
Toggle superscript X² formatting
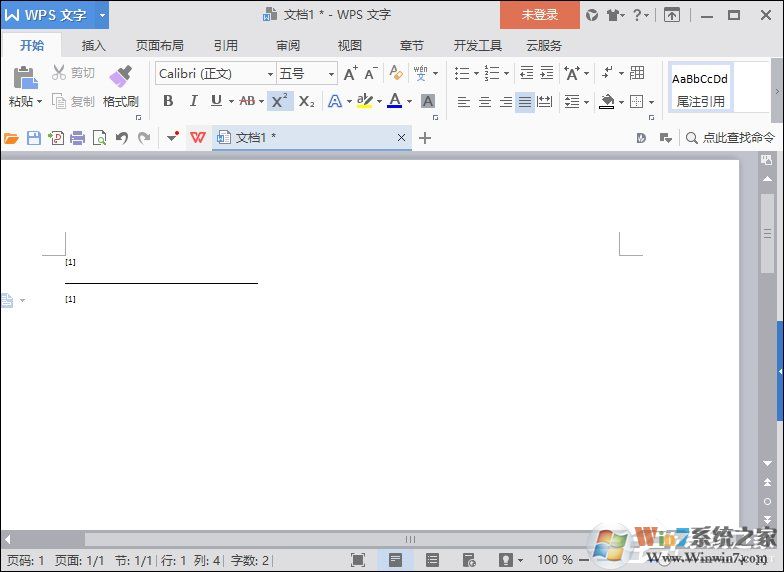pyautogui.click(x=280, y=101)
